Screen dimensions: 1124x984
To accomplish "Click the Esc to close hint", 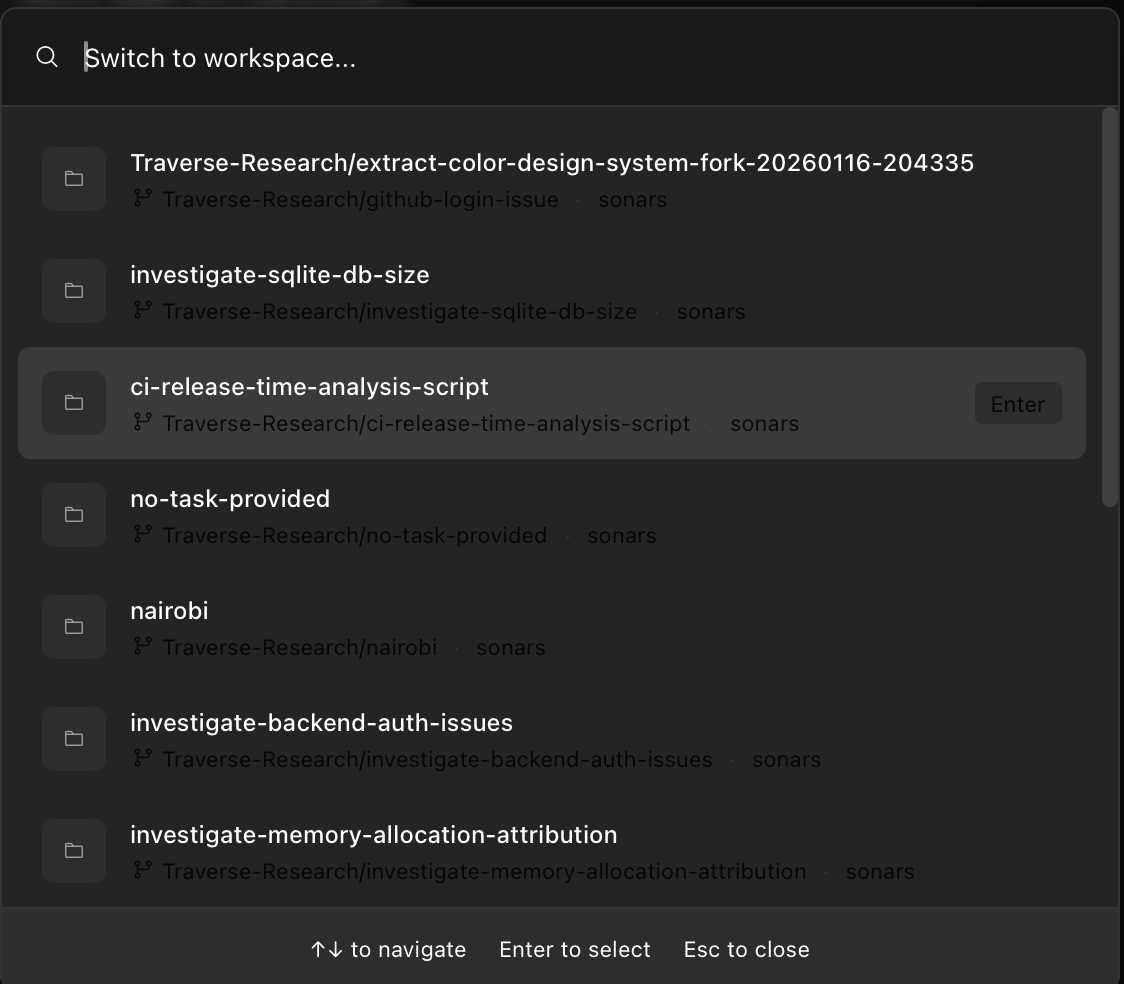I will point(746,949).
